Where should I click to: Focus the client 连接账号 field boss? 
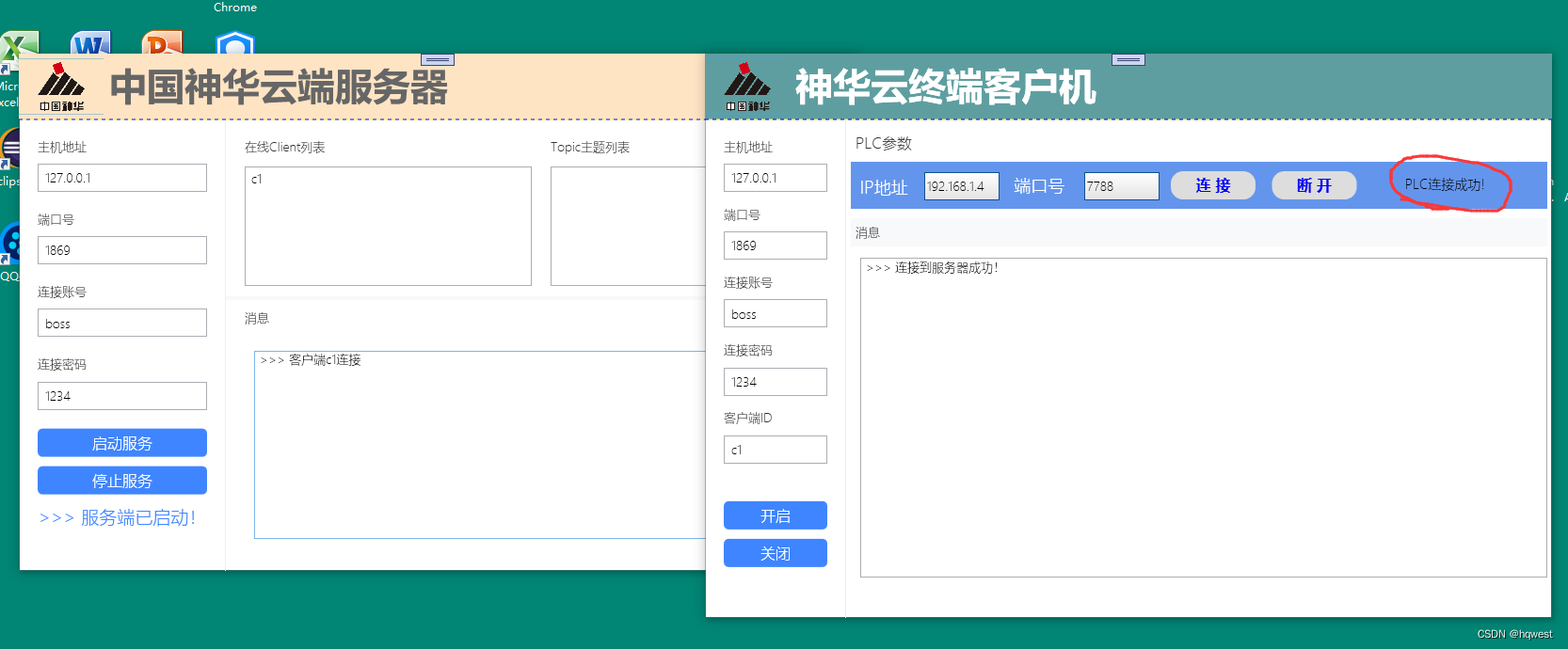point(776,313)
